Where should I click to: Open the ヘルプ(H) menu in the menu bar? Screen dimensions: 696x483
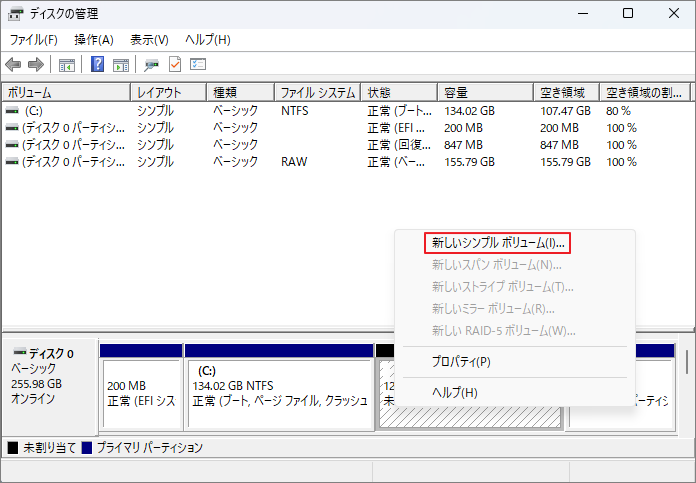point(208,40)
